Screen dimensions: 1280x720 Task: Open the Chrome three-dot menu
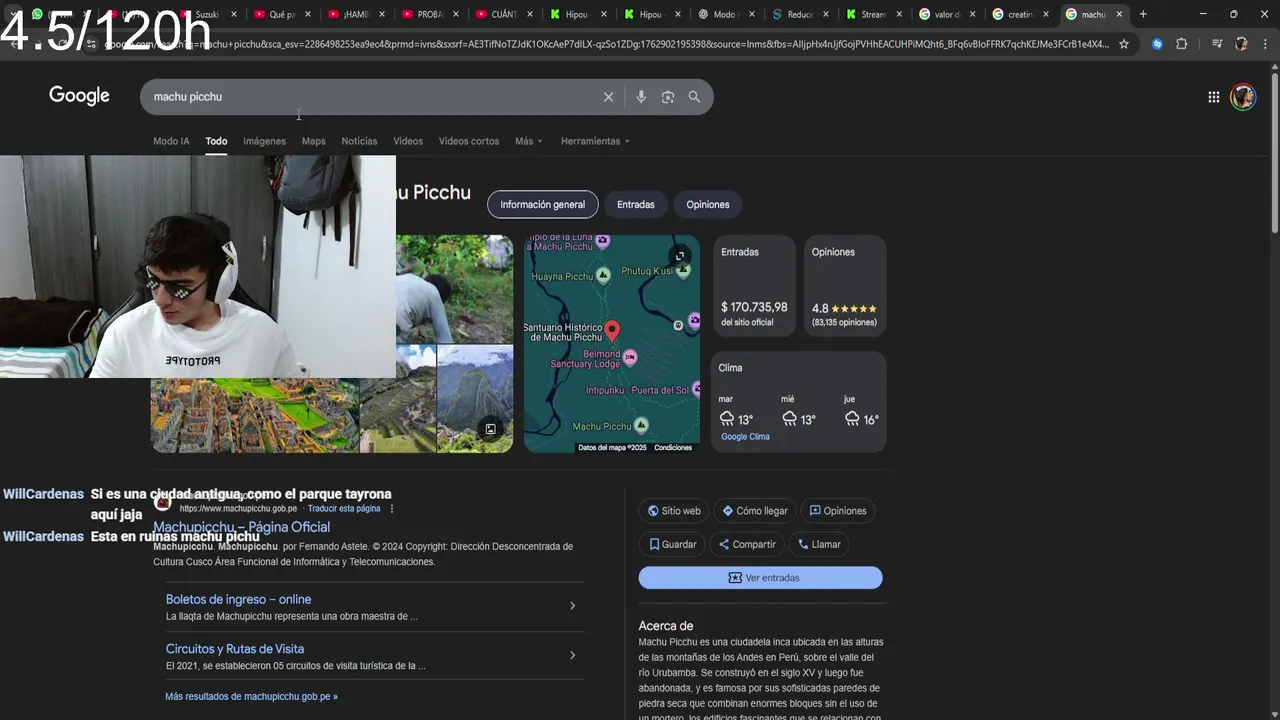point(1265,44)
